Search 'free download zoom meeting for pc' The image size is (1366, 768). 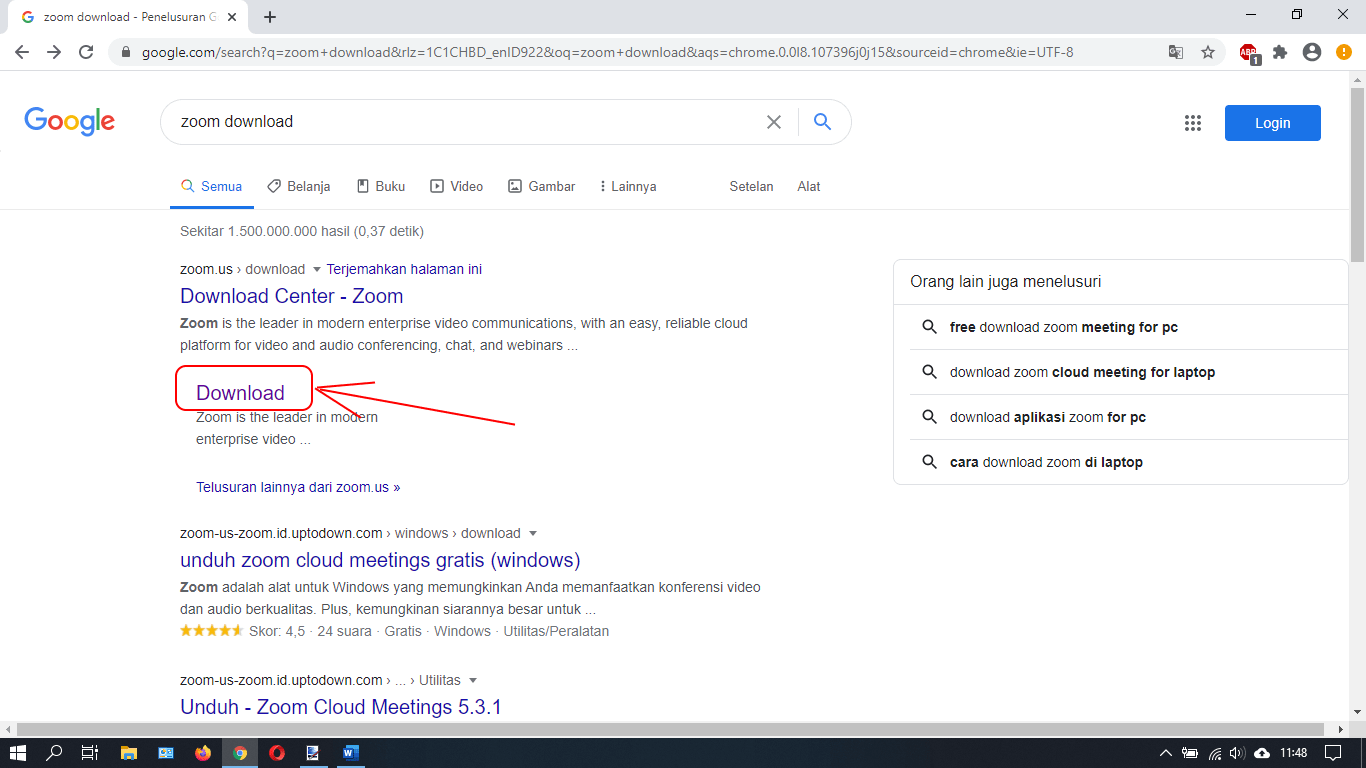point(1064,327)
